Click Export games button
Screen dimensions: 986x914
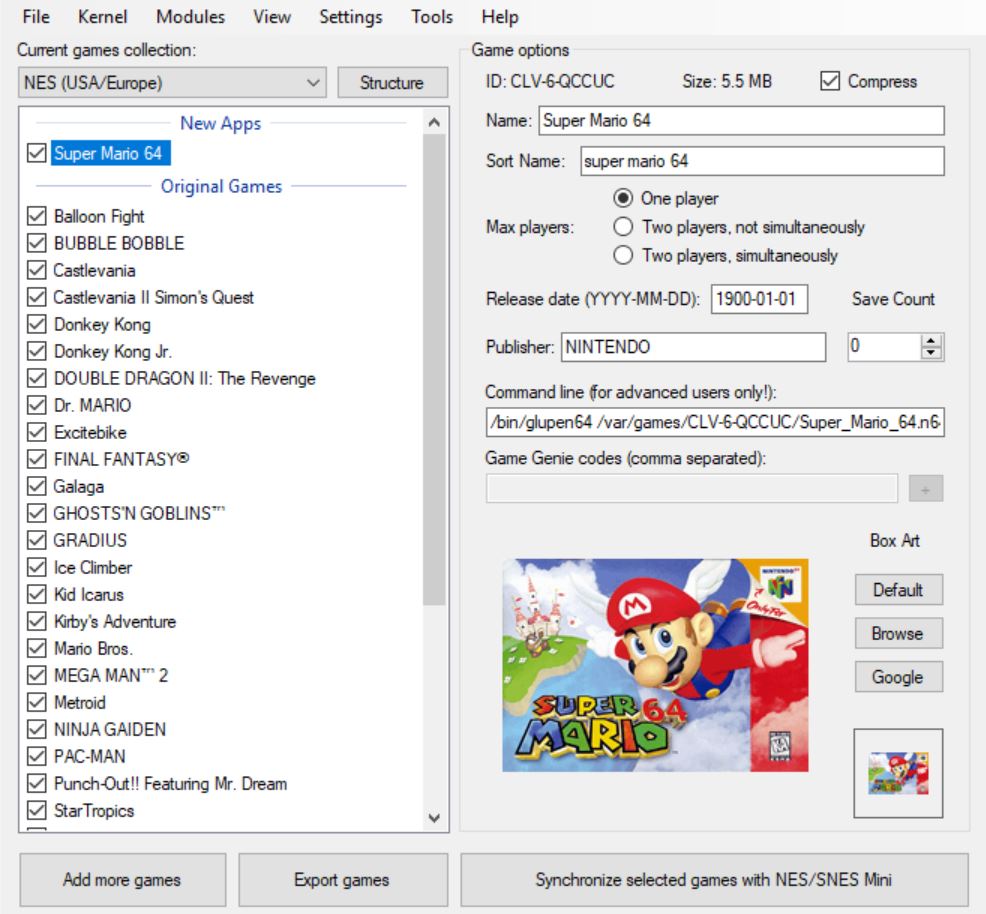tap(343, 880)
